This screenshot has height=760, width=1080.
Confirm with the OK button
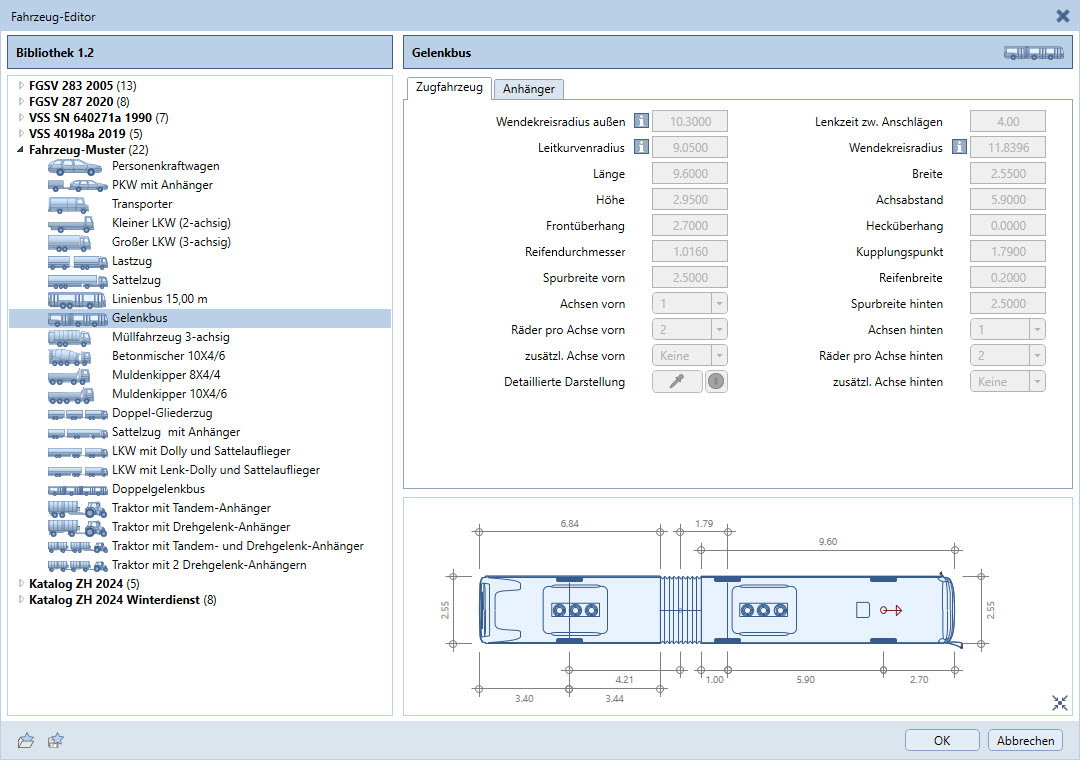click(x=942, y=741)
